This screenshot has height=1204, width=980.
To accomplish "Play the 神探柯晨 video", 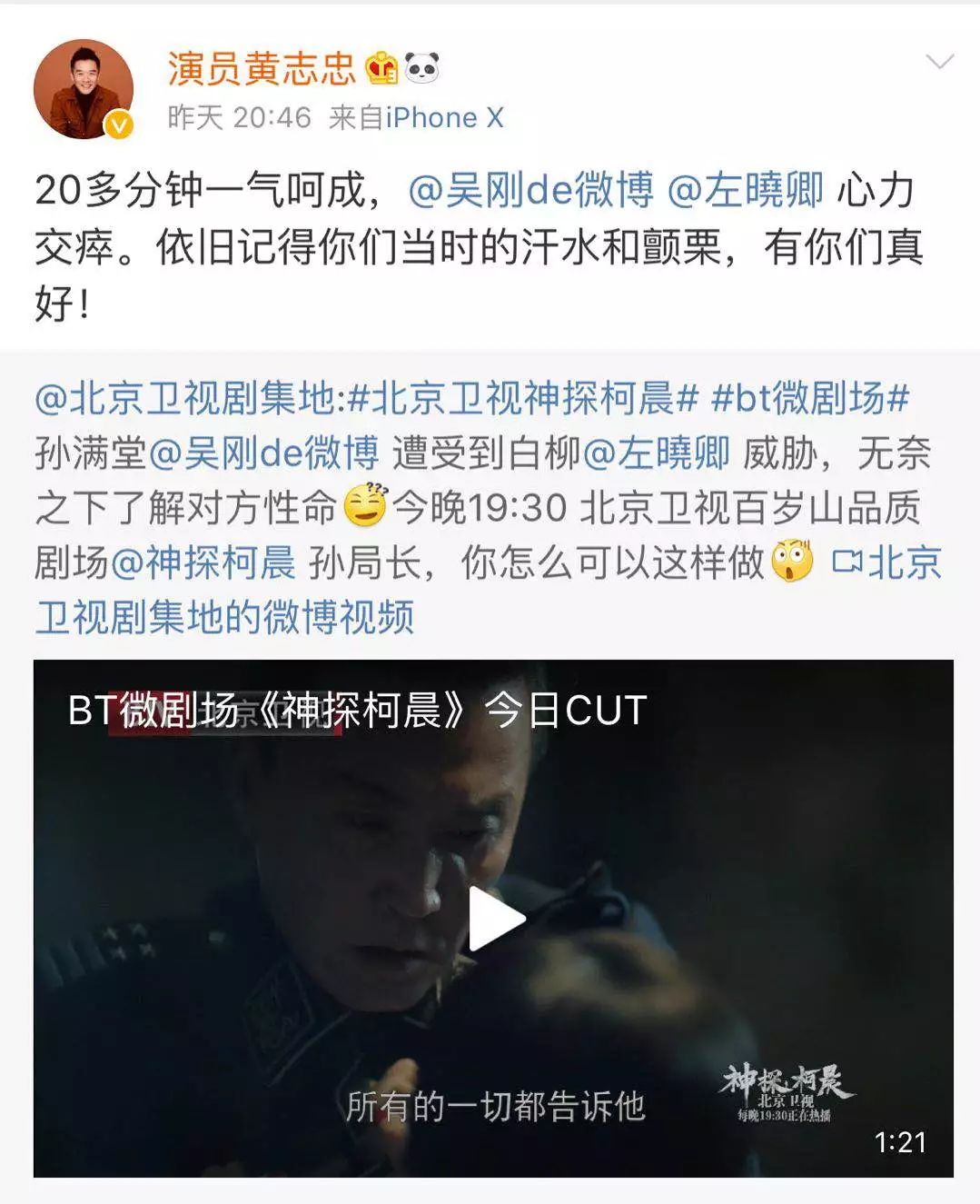I will pyautogui.click(x=496, y=918).
